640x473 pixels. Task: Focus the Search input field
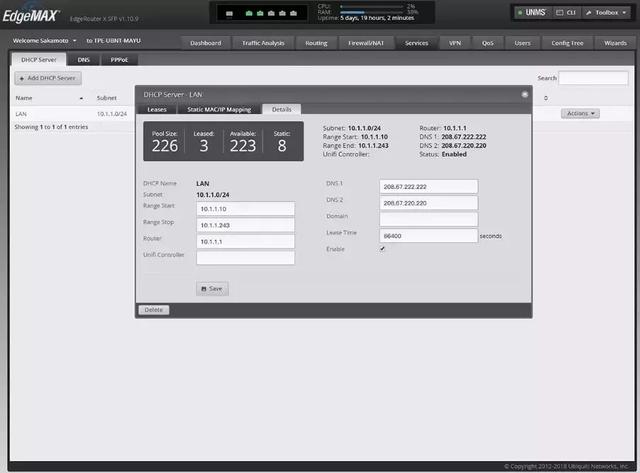point(593,78)
